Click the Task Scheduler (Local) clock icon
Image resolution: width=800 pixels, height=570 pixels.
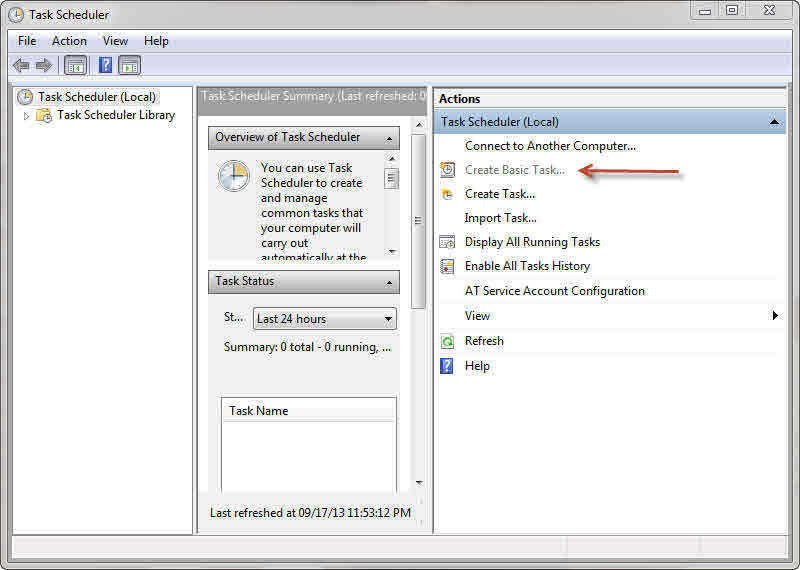(x=25, y=97)
